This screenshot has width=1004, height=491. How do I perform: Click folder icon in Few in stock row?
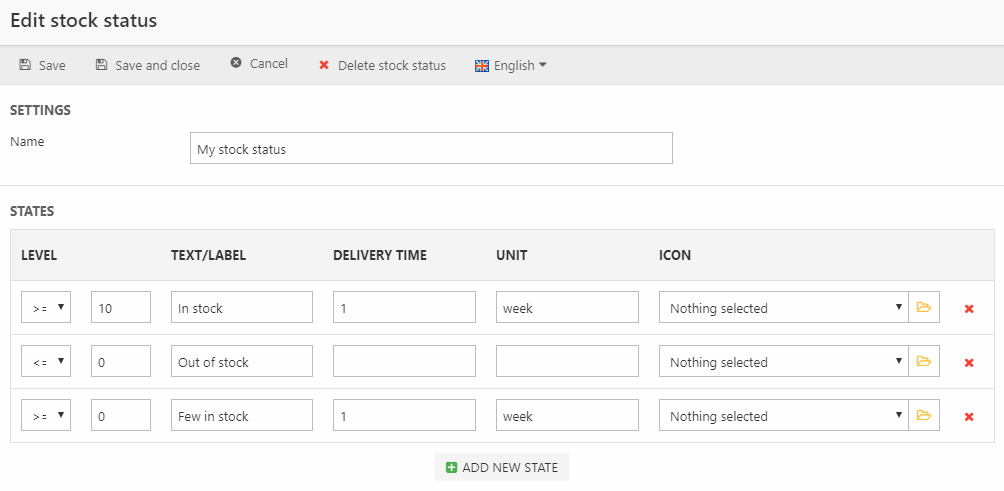[x=923, y=416]
